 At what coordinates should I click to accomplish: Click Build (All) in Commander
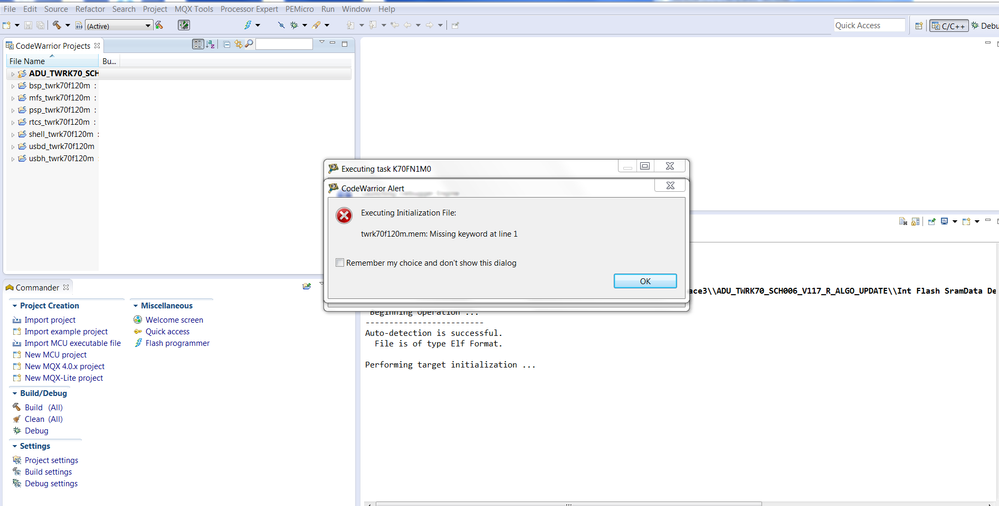(x=43, y=407)
